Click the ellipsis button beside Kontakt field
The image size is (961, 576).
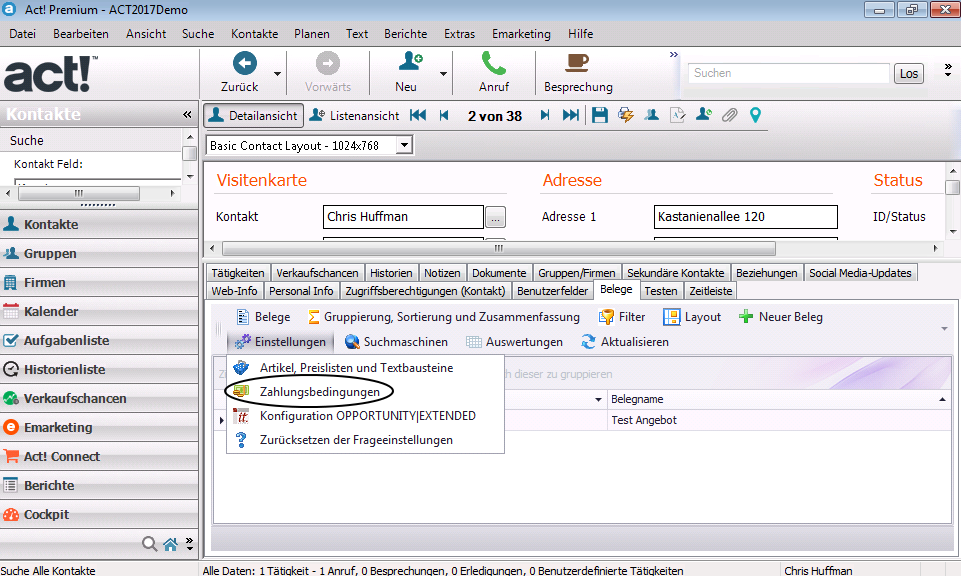click(495, 217)
